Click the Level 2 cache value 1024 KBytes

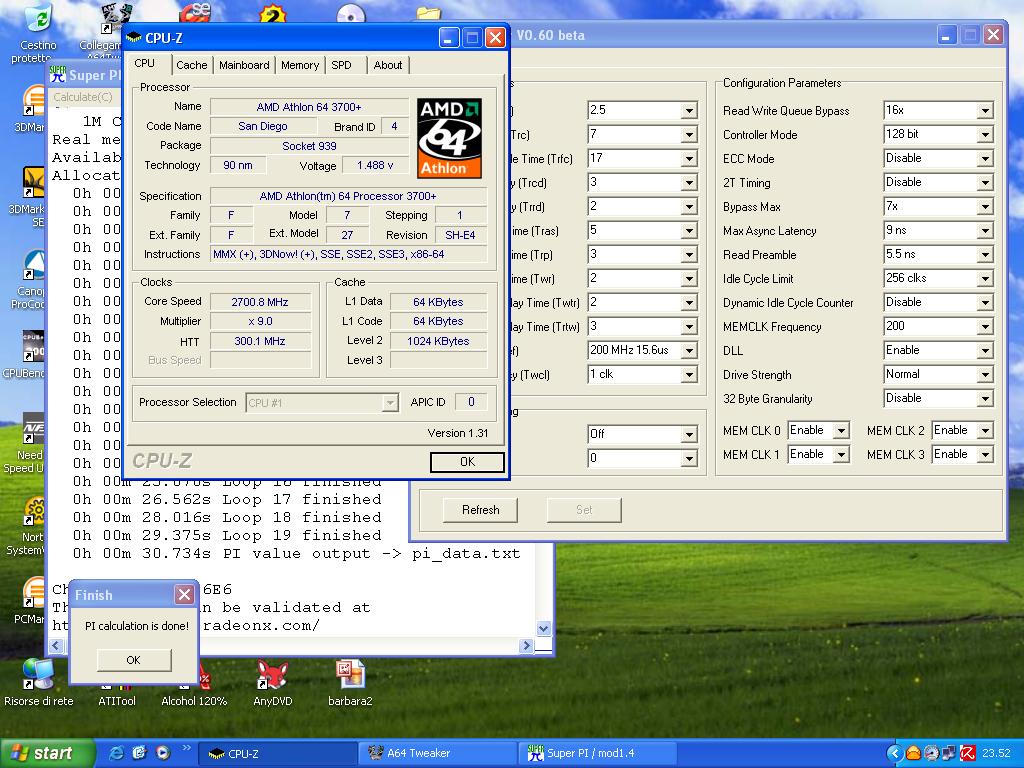[x=438, y=341]
